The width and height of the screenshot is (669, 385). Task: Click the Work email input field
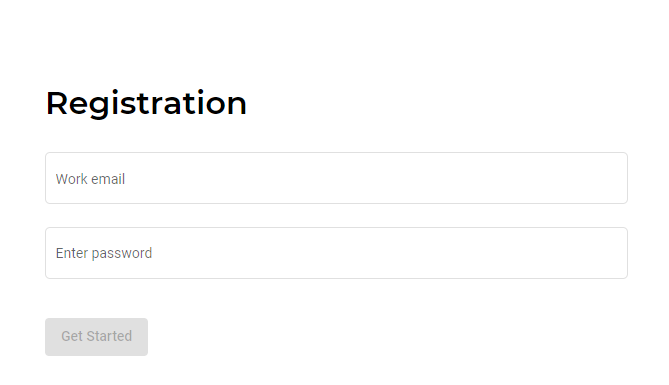click(x=336, y=178)
